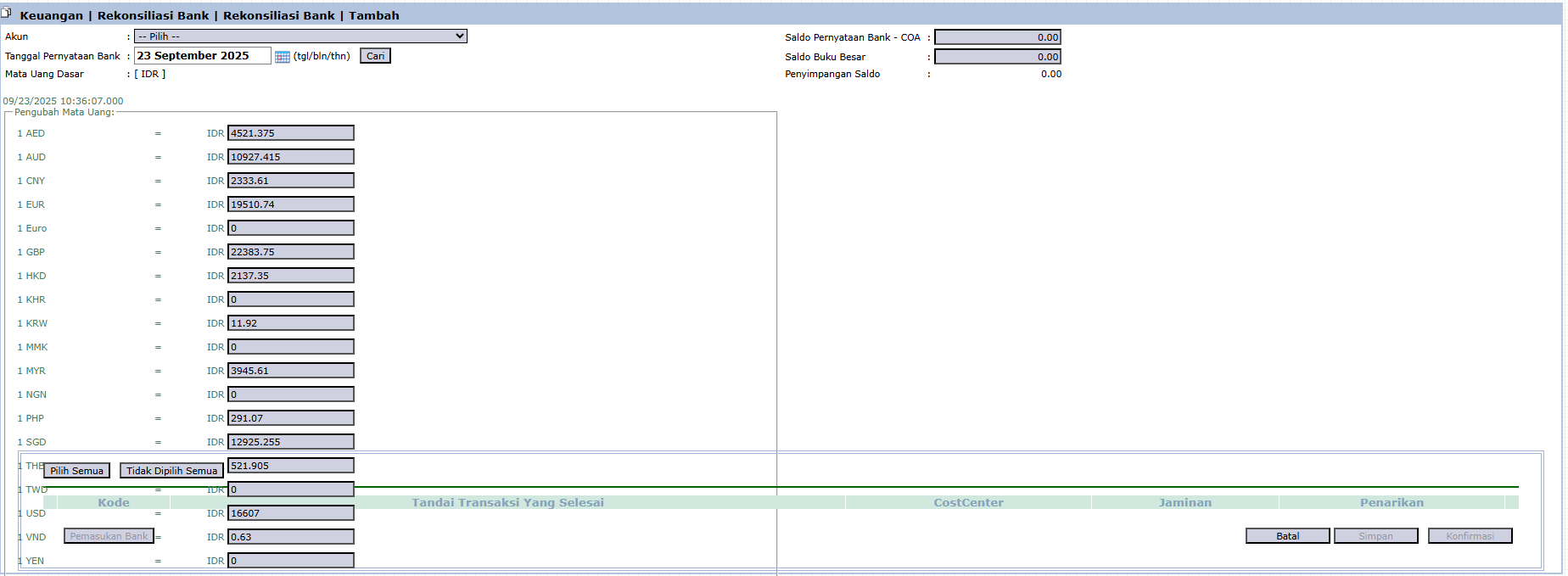Screen dimensions: 1568x576
Task: Click Saldo Pernyataan Bank - COA field
Action: tap(997, 37)
